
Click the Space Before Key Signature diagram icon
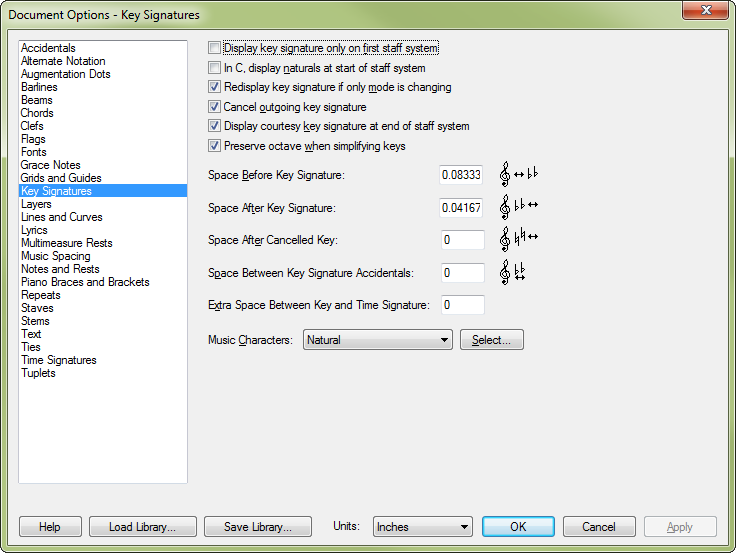click(x=519, y=174)
